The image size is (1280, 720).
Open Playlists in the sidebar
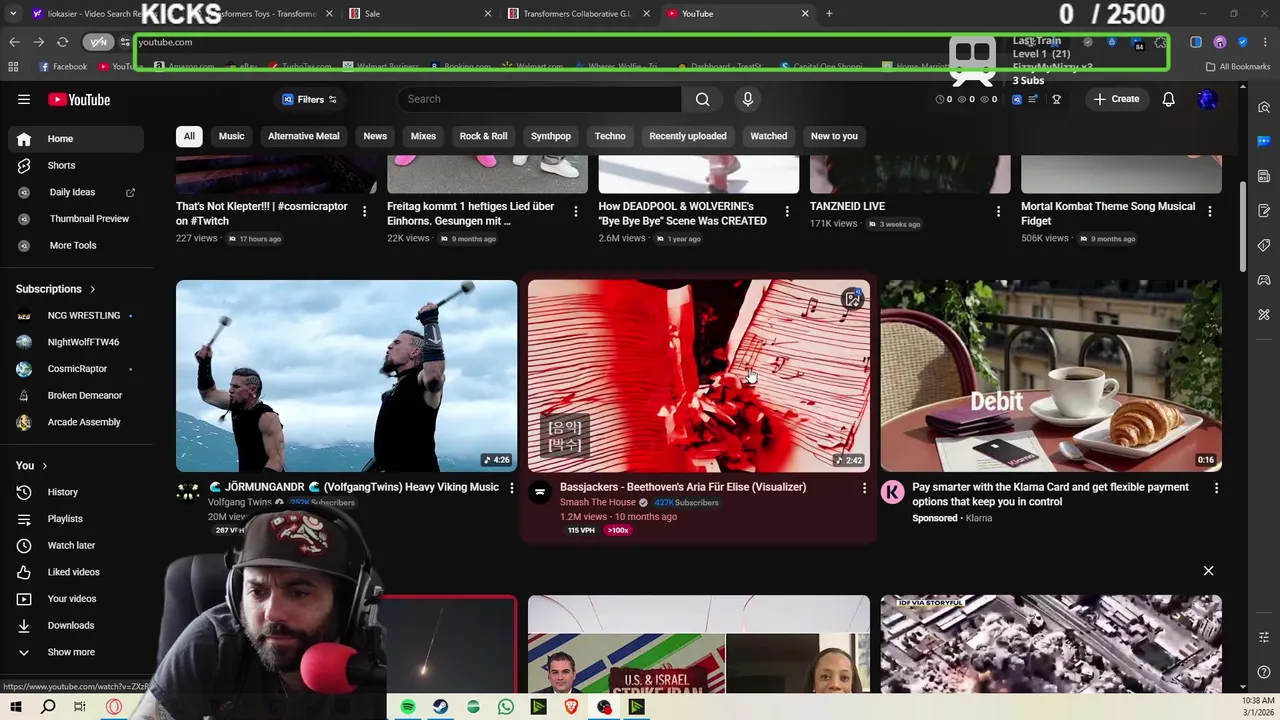point(76,519)
